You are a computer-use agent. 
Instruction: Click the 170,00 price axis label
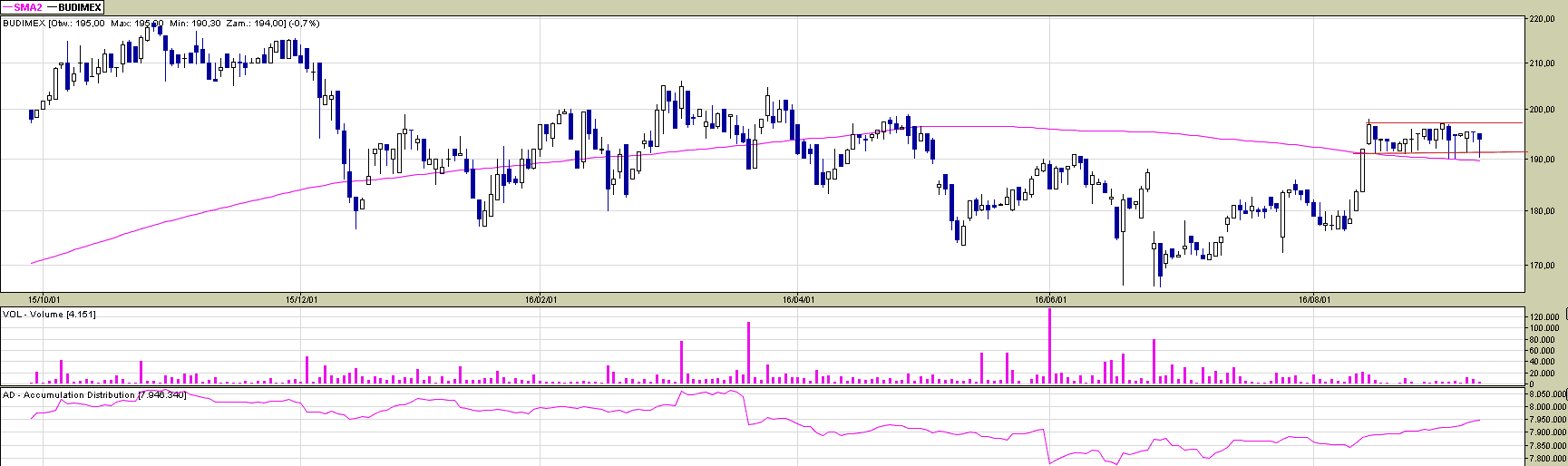[x=1542, y=267]
